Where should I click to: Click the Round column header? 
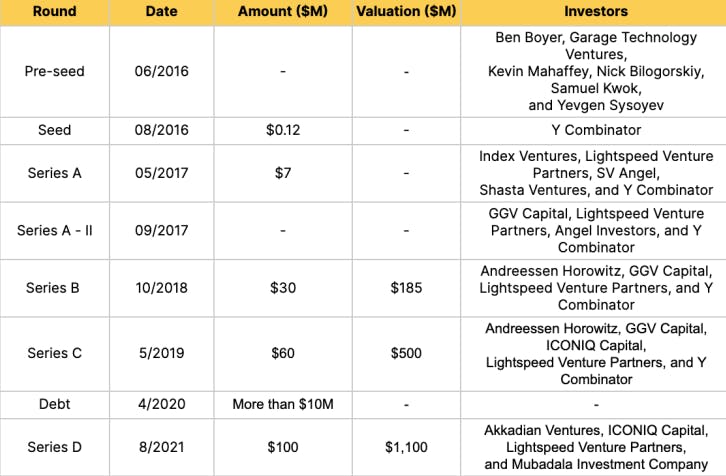pos(54,12)
